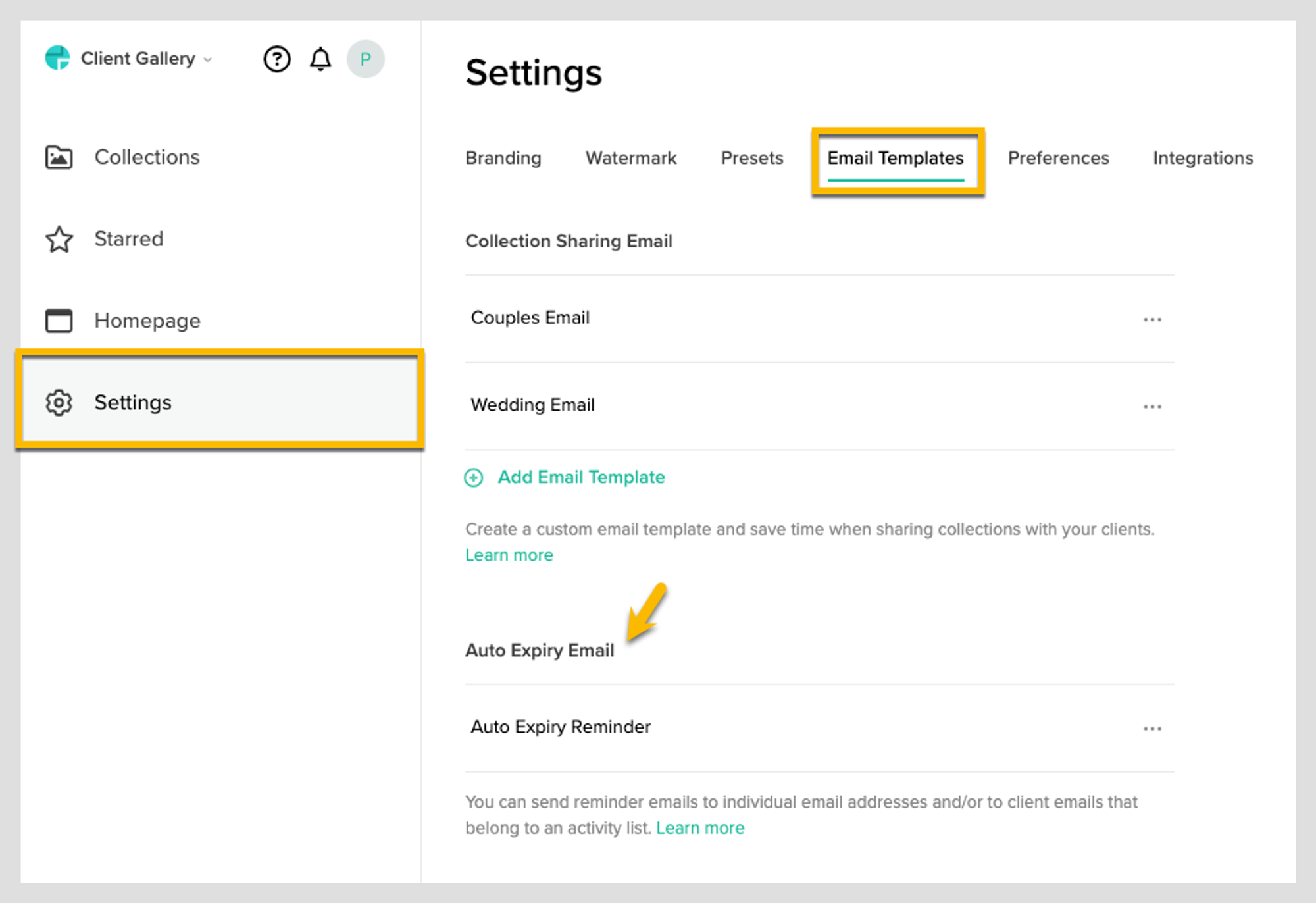
Task: Open the Presets tab
Action: pyautogui.click(x=751, y=158)
